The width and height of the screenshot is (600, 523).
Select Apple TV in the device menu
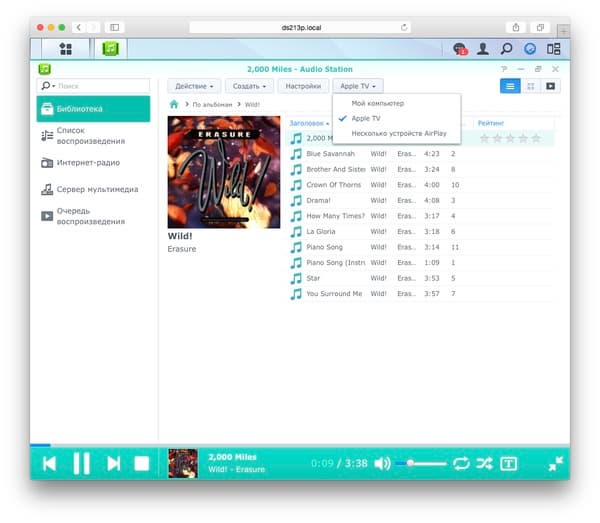(397, 118)
